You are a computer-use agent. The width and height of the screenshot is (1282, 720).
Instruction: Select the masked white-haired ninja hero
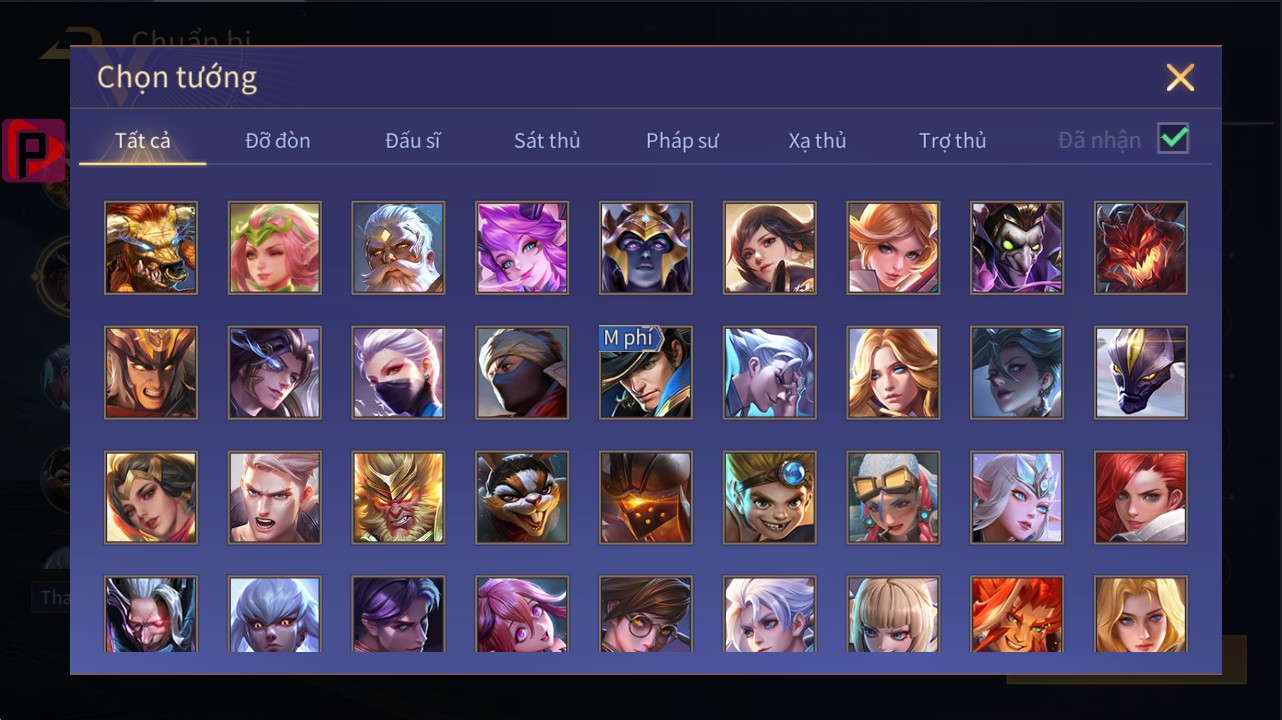[398, 372]
